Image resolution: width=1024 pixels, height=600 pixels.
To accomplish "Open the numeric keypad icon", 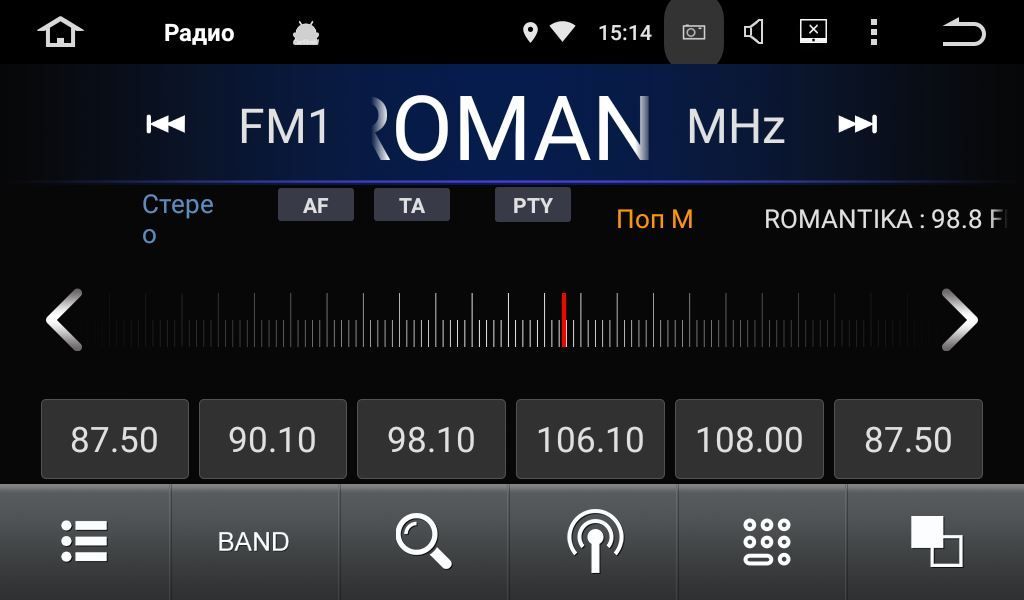I will (x=766, y=541).
